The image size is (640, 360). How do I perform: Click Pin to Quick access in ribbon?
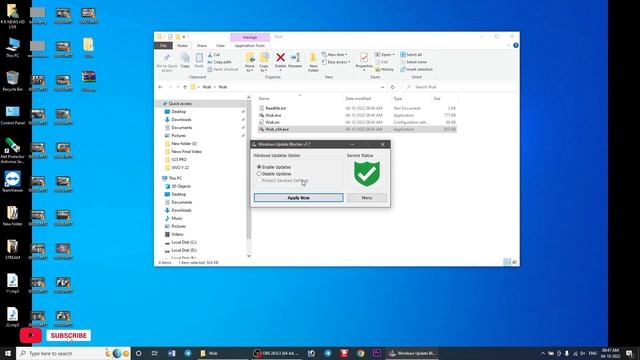click(x=167, y=62)
